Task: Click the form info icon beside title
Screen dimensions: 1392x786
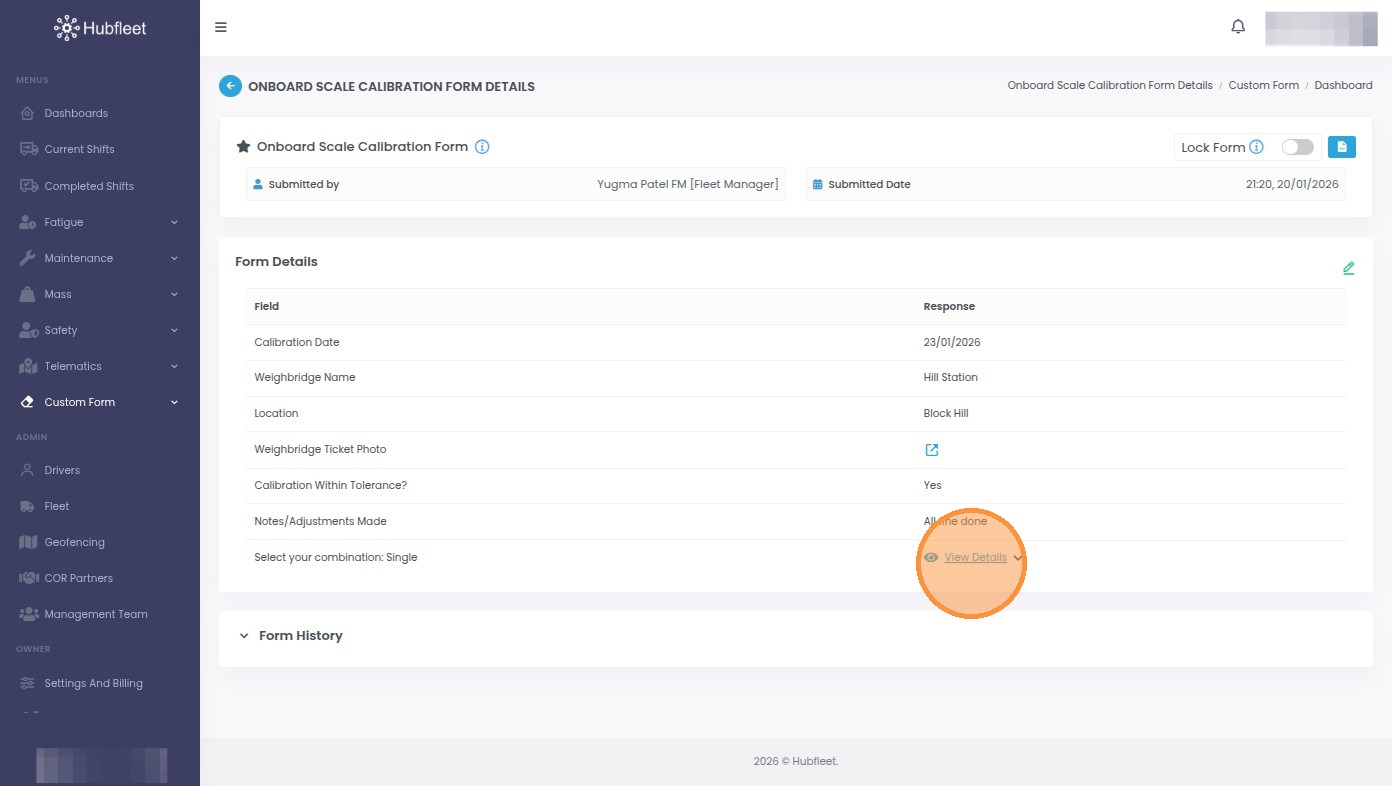Action: pos(482,147)
